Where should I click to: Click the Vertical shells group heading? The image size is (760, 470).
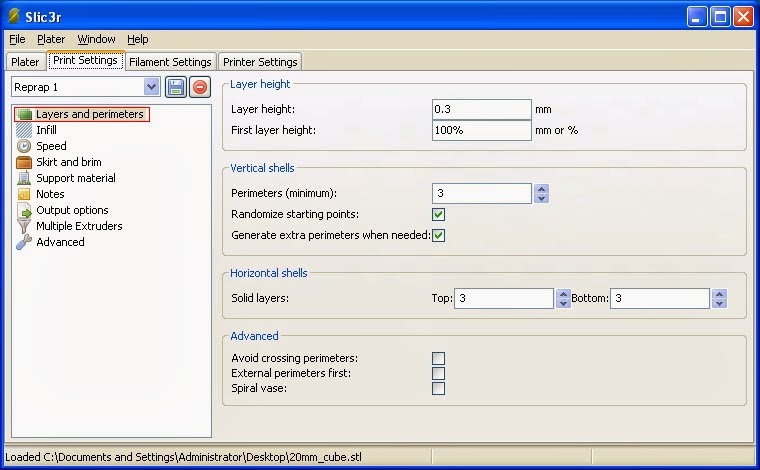(262, 168)
